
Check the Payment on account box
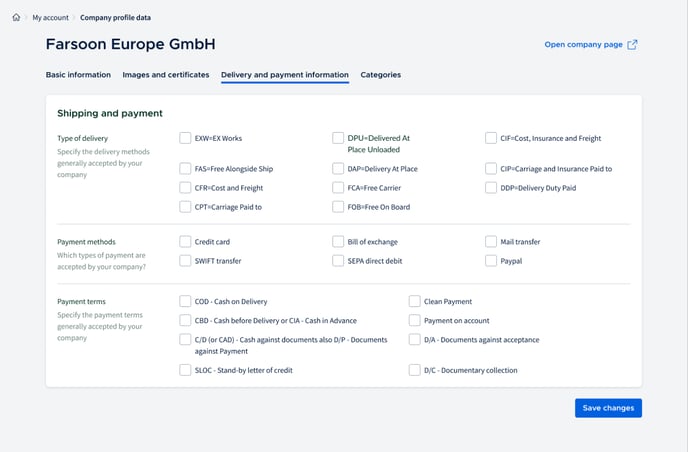(x=415, y=321)
